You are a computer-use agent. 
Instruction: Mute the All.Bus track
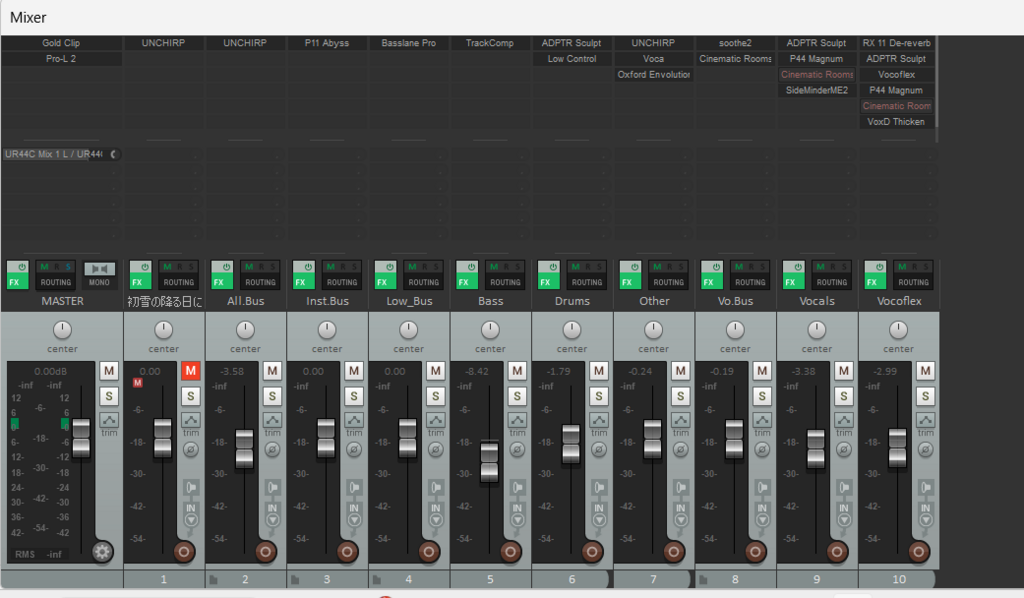[x=272, y=371]
